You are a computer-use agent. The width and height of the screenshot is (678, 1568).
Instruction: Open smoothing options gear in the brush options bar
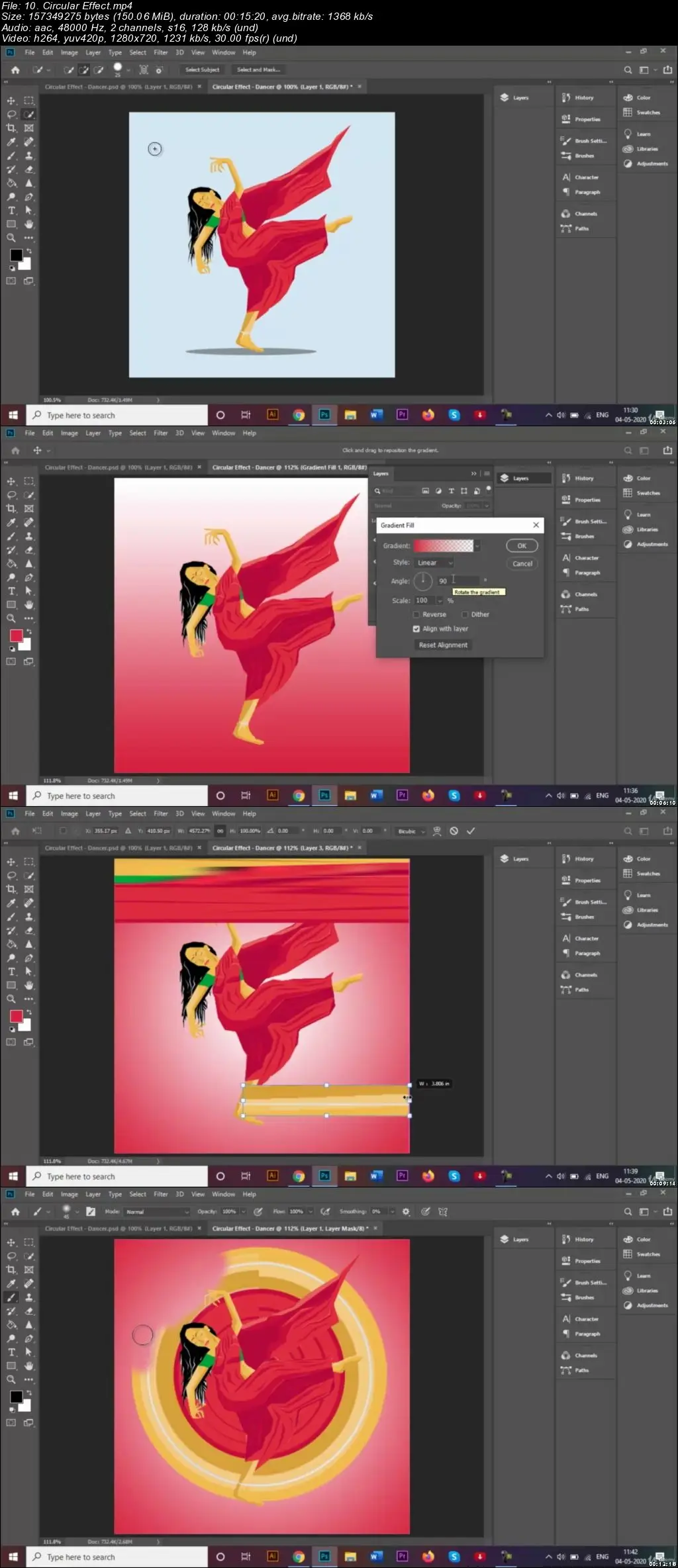tap(406, 1211)
